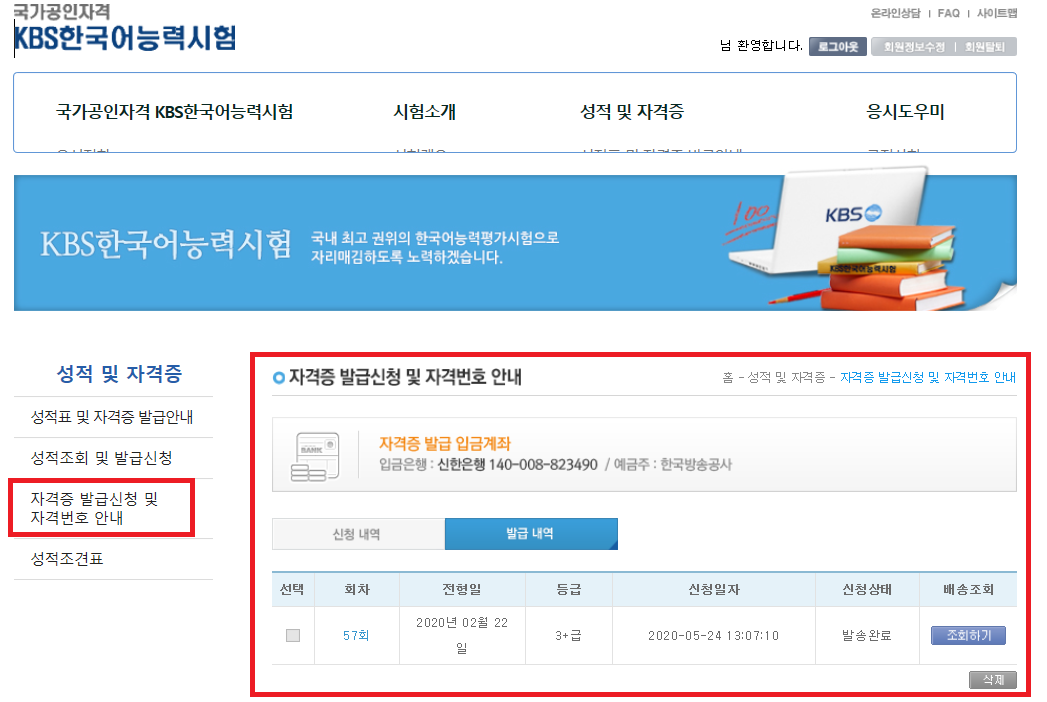This screenshot has width=1047, height=702.
Task: Click the 회원탈퇴 button
Action: coord(985,47)
